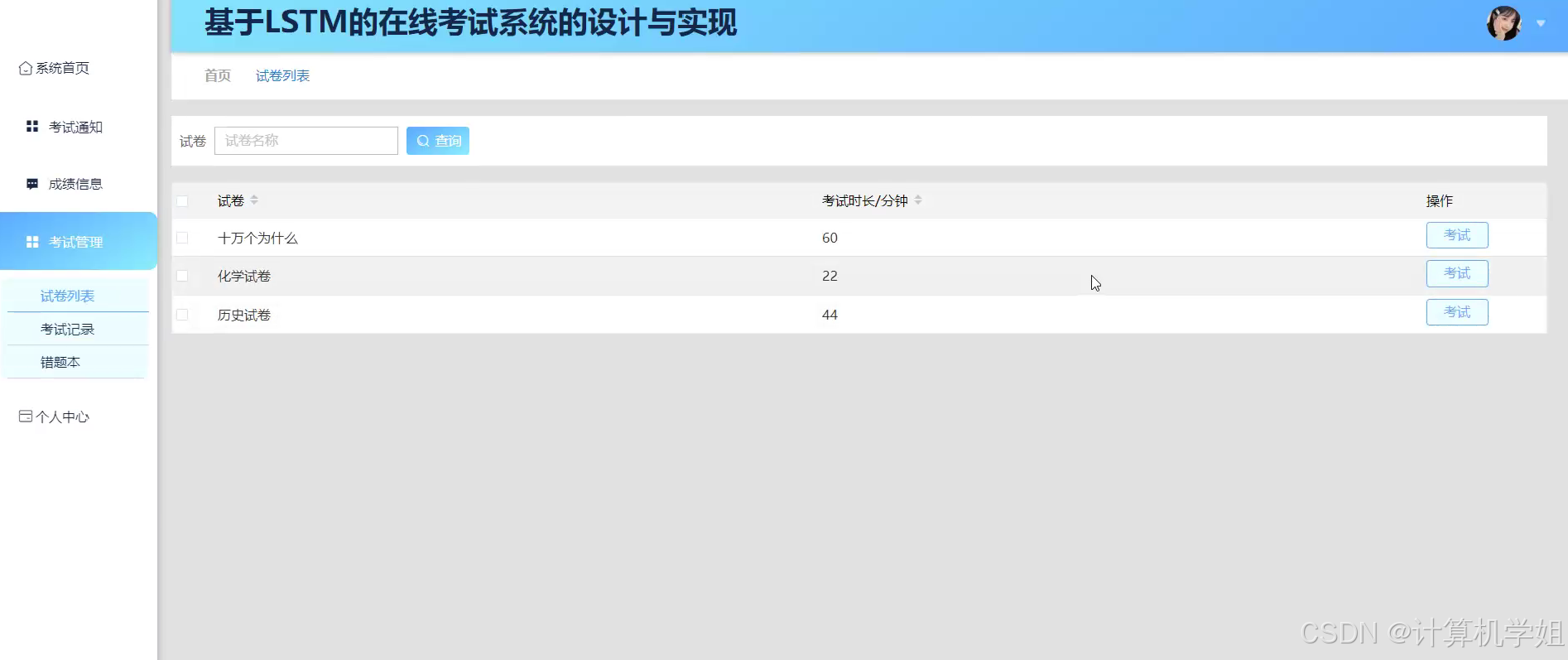Click the 查询 search button

[438, 141]
